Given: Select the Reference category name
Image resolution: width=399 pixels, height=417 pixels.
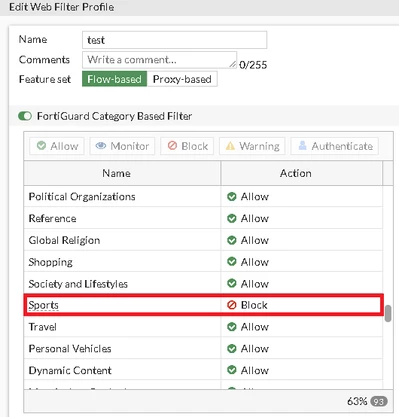Looking at the screenshot, I should 52,218.
